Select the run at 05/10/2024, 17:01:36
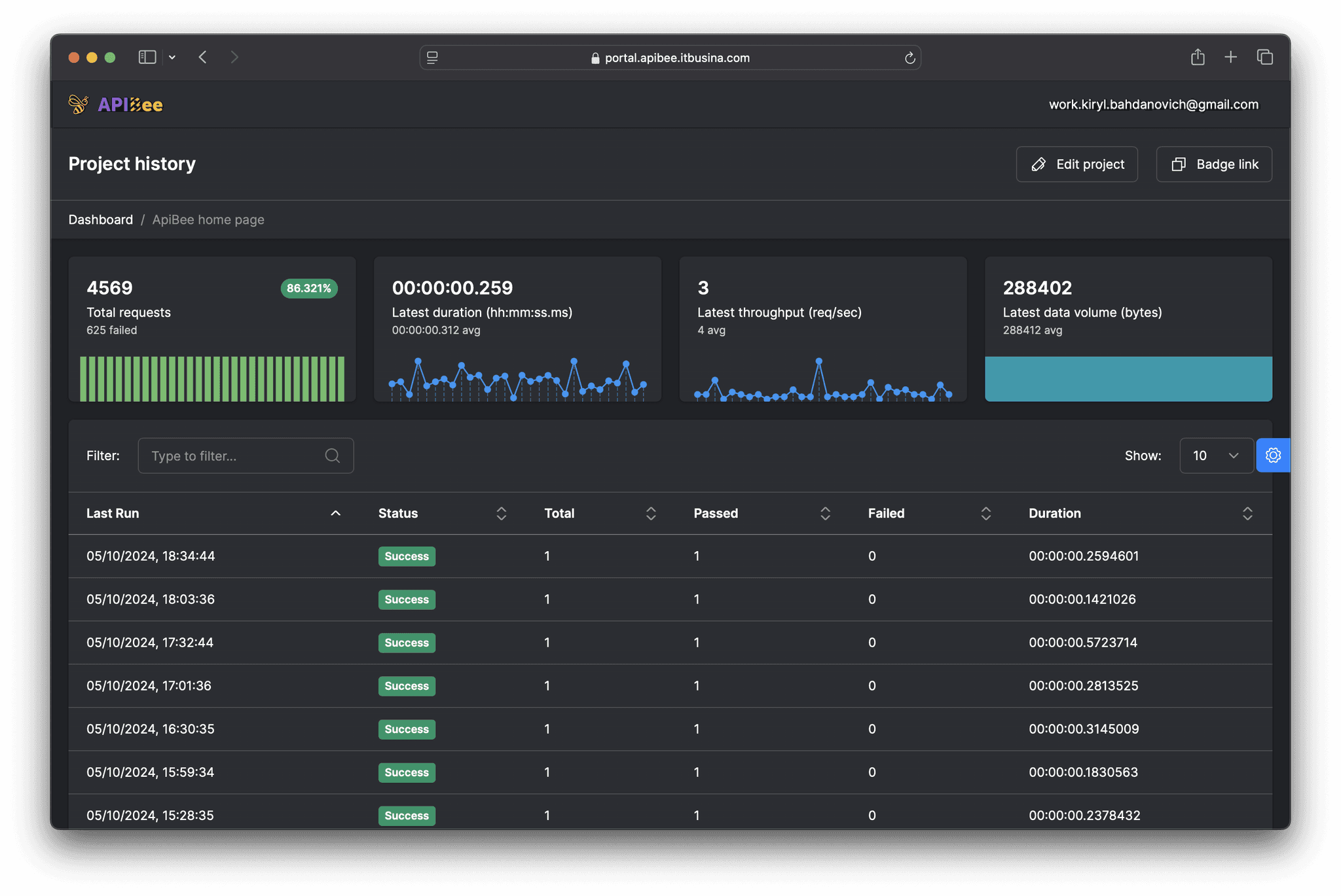This screenshot has height=896, width=1341. (x=670, y=686)
